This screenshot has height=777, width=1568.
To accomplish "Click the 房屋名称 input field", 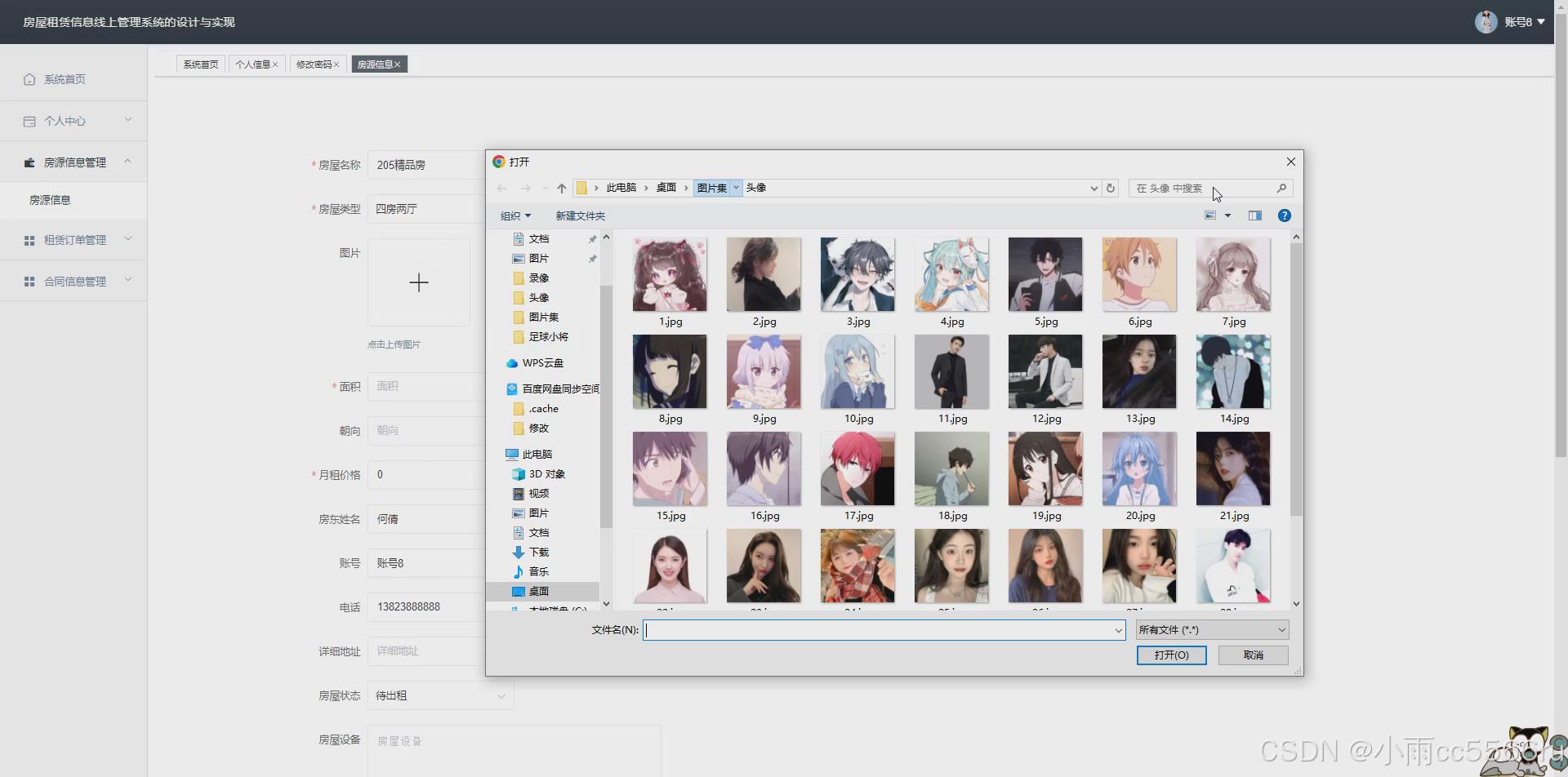I will tap(426, 165).
